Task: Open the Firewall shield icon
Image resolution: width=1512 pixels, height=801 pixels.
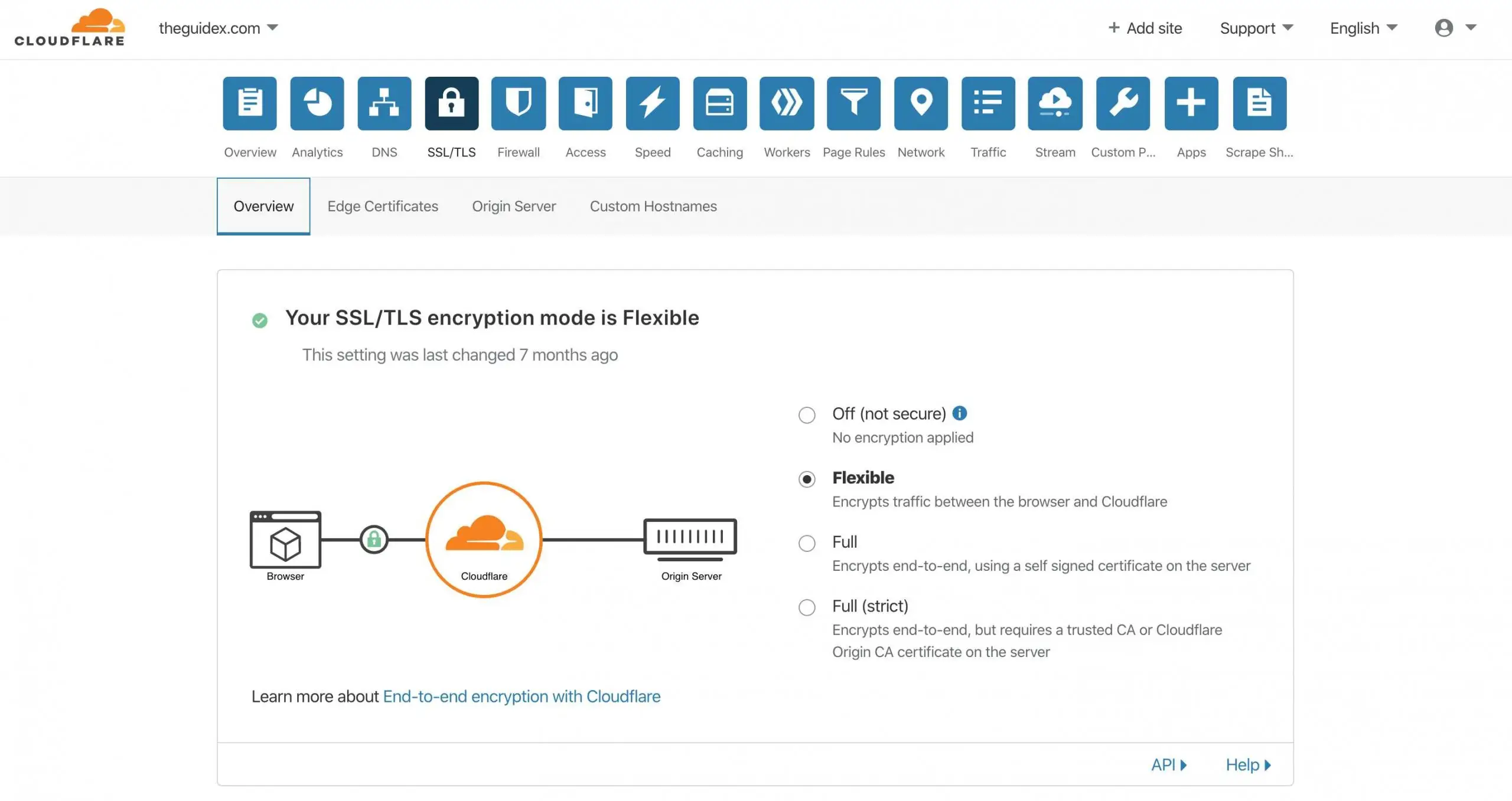Action: click(518, 103)
